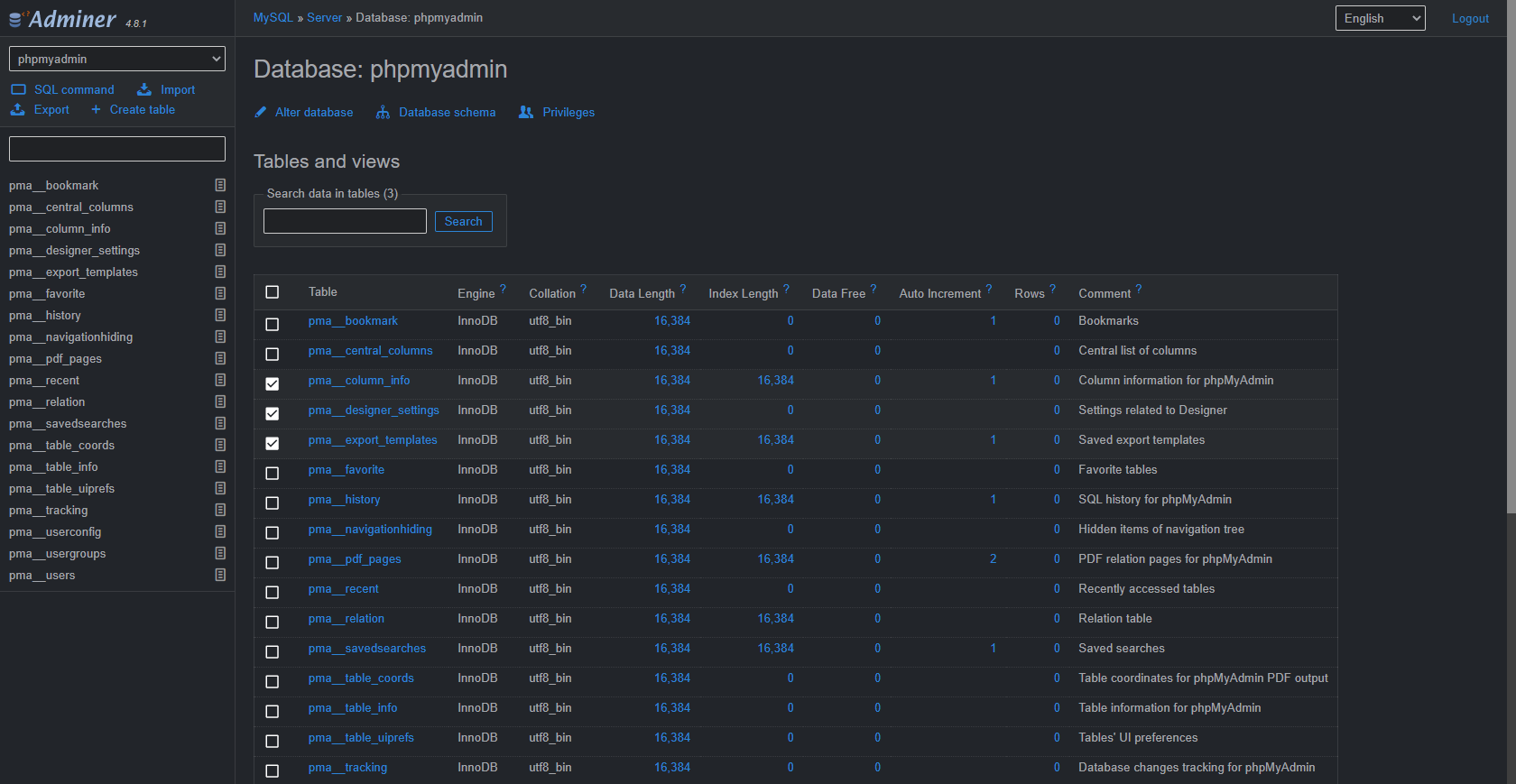Uncheck the pma__export_templates row checkbox

[x=273, y=443]
